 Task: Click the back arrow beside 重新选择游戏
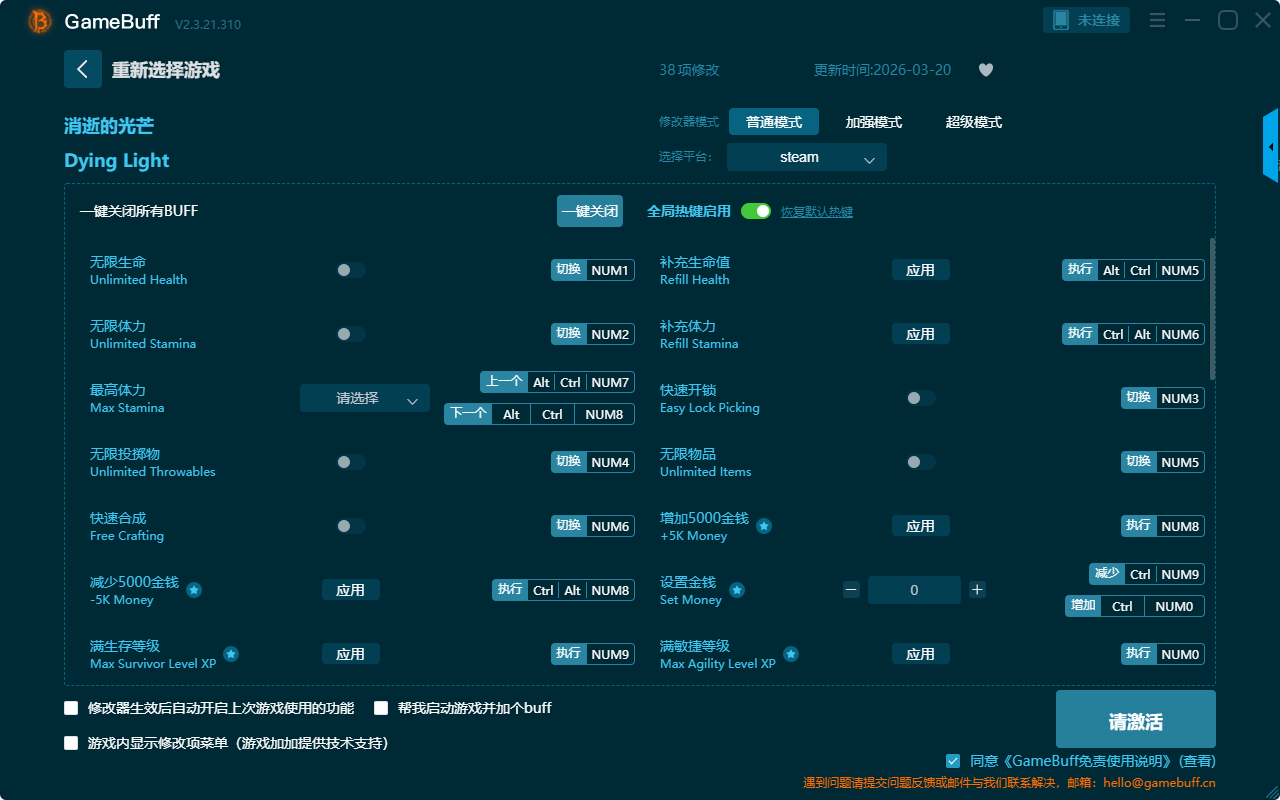click(83, 69)
